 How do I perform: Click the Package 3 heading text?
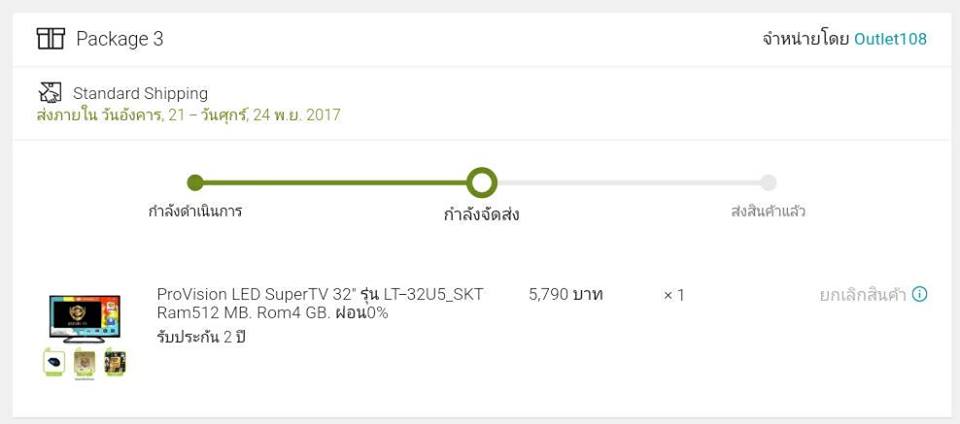120,39
